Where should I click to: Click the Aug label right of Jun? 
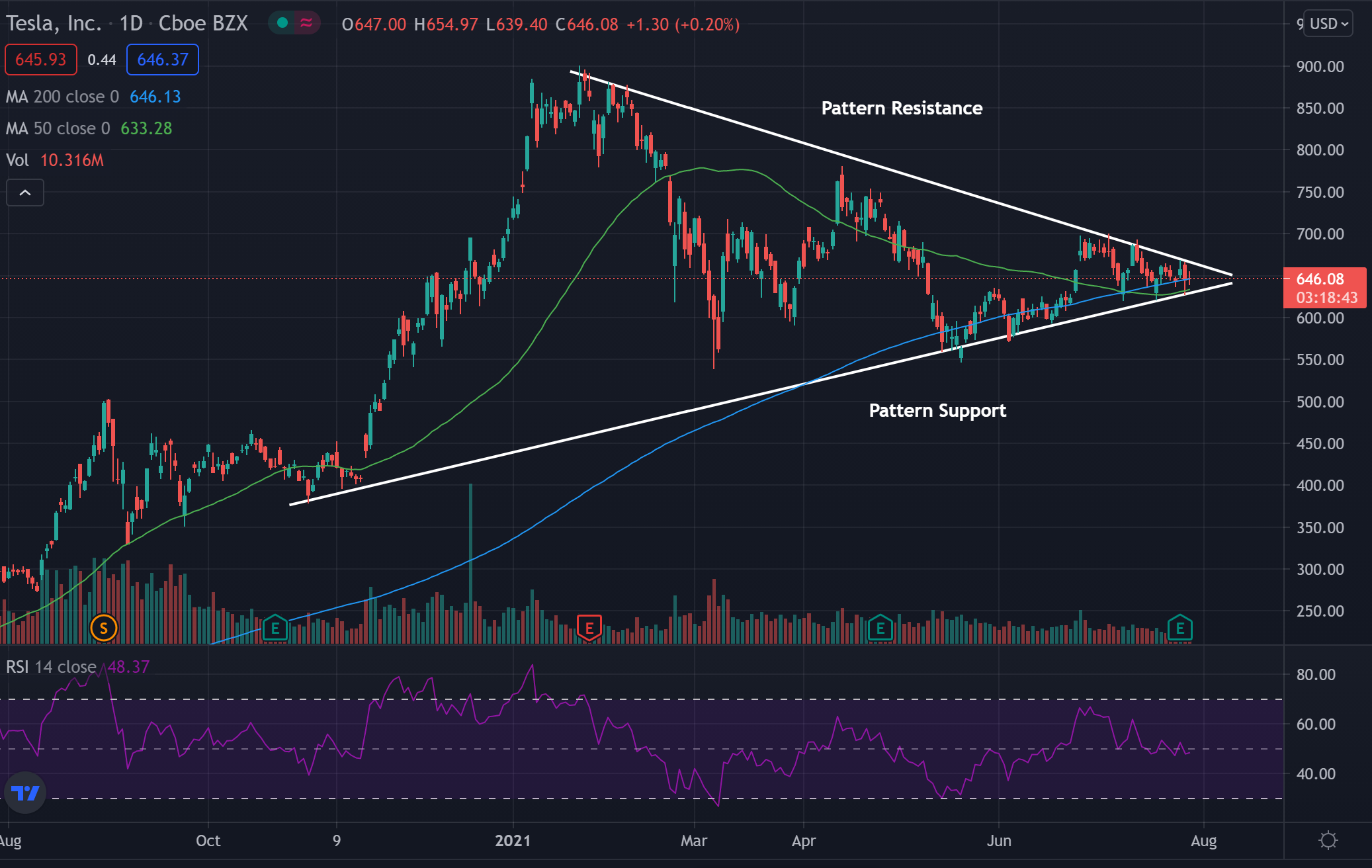coord(1203,840)
